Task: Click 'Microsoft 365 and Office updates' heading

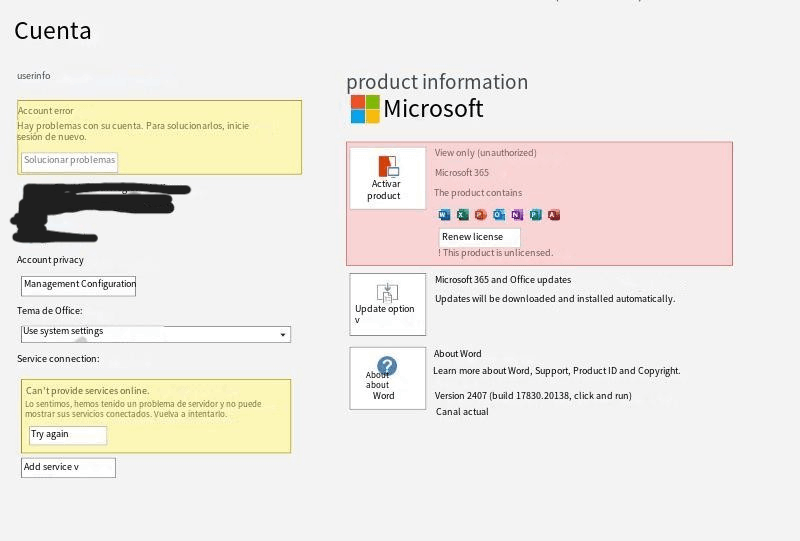Action: [503, 280]
